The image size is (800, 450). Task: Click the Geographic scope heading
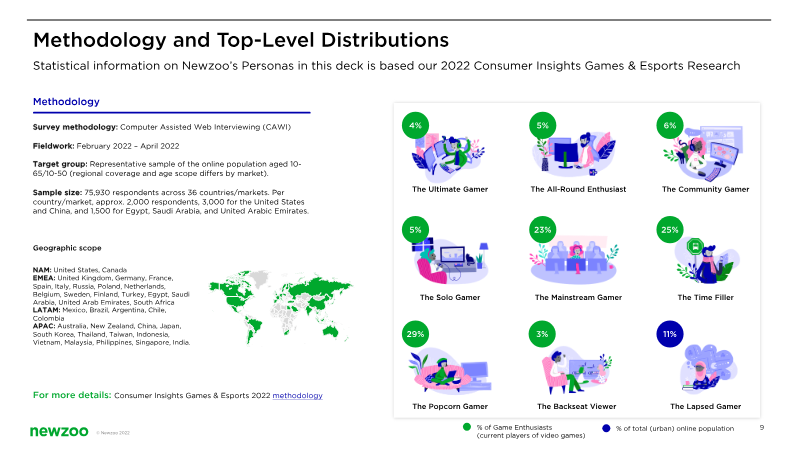point(67,248)
